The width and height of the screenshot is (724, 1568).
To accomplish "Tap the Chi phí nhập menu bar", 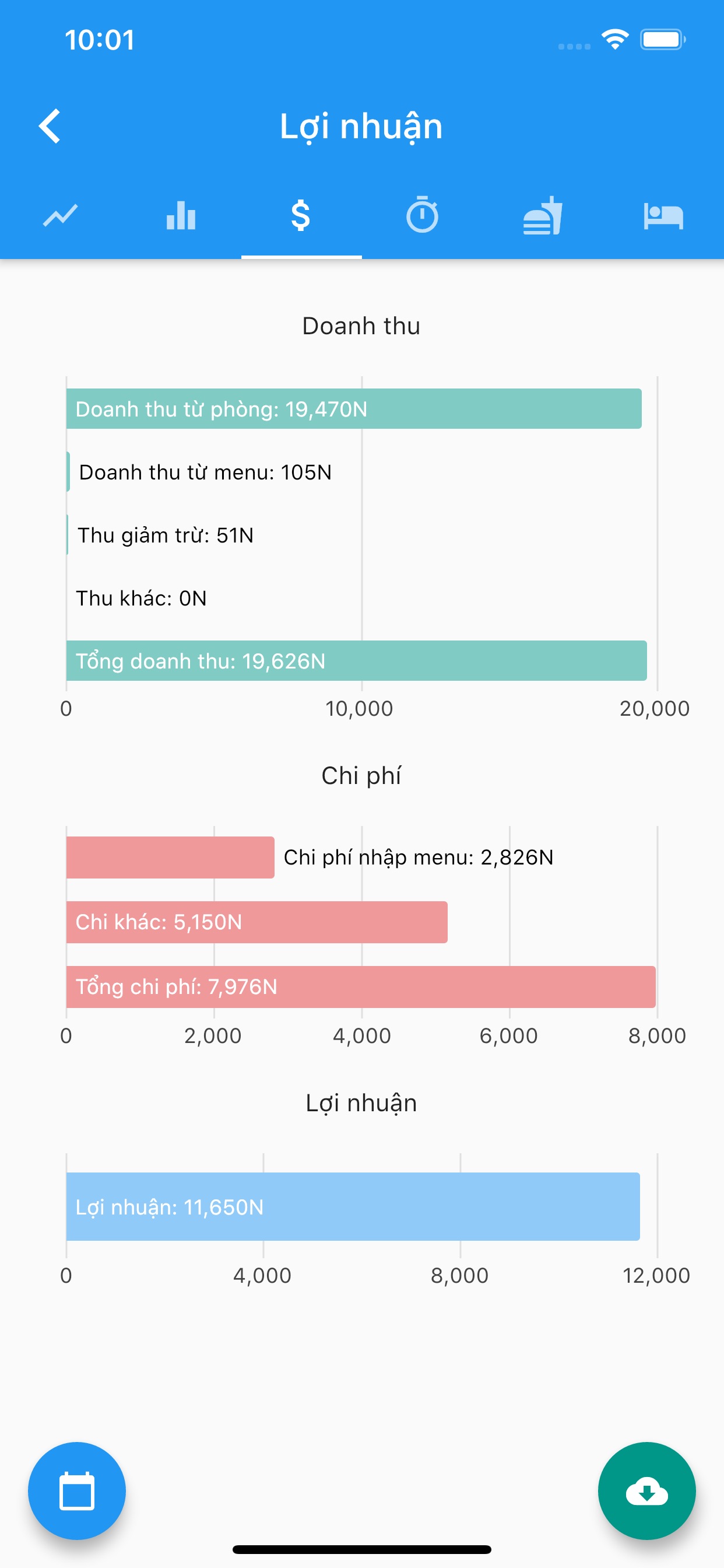I will click(170, 857).
